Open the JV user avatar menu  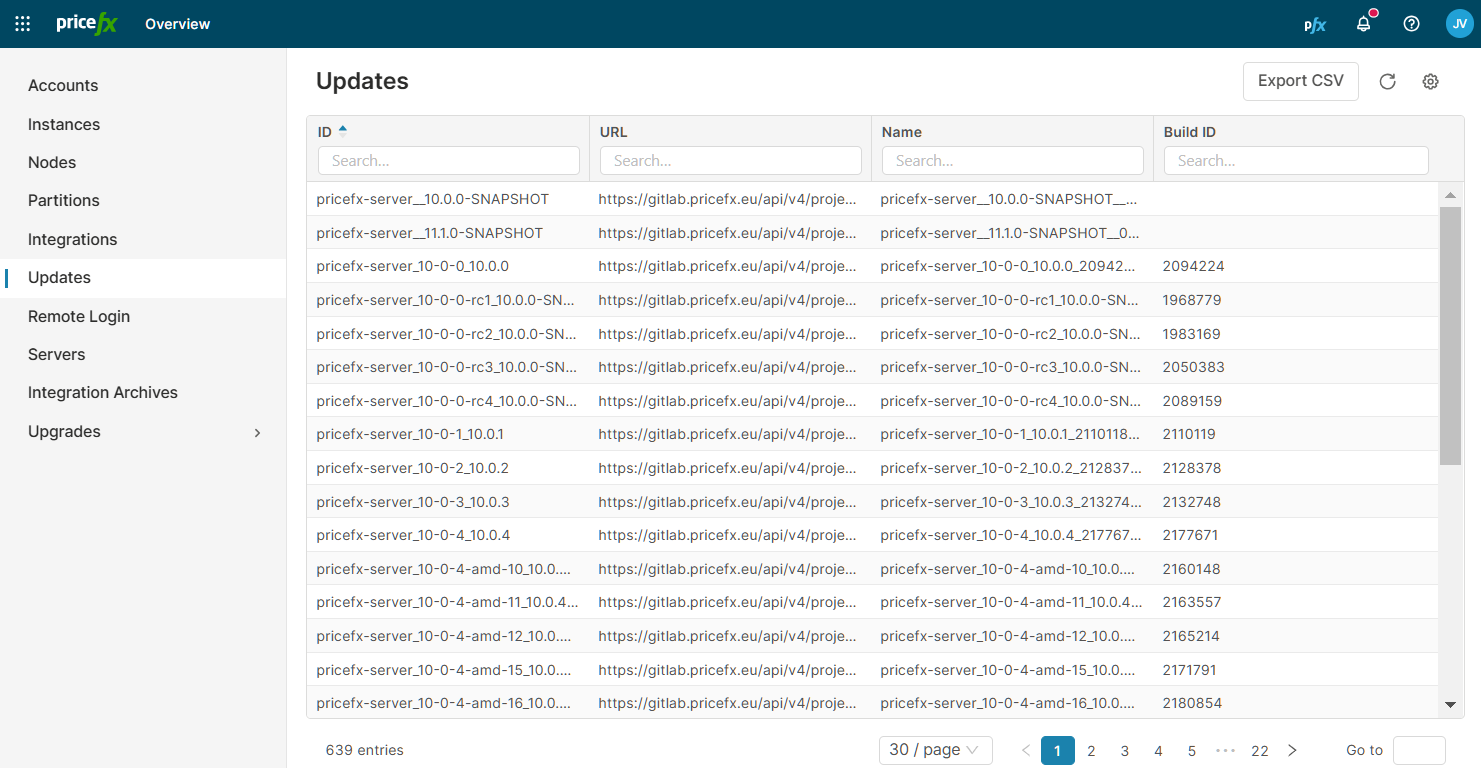pyautogui.click(x=1459, y=24)
